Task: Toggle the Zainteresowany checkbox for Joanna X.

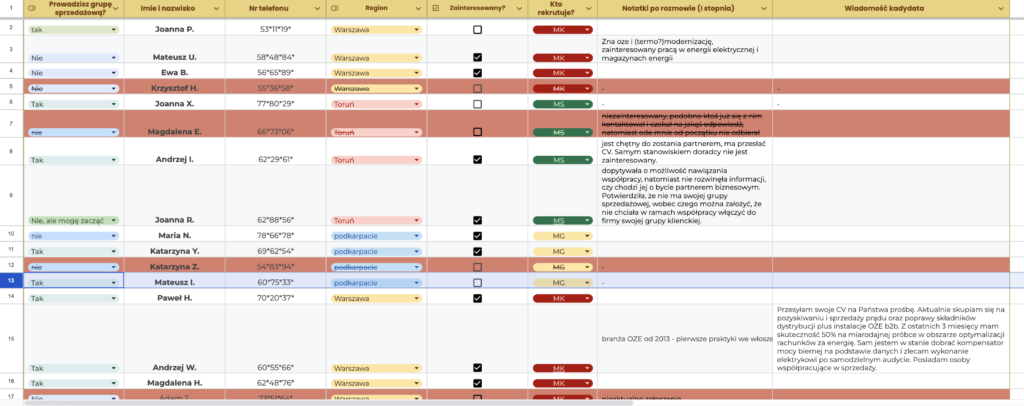Action: coord(477,103)
